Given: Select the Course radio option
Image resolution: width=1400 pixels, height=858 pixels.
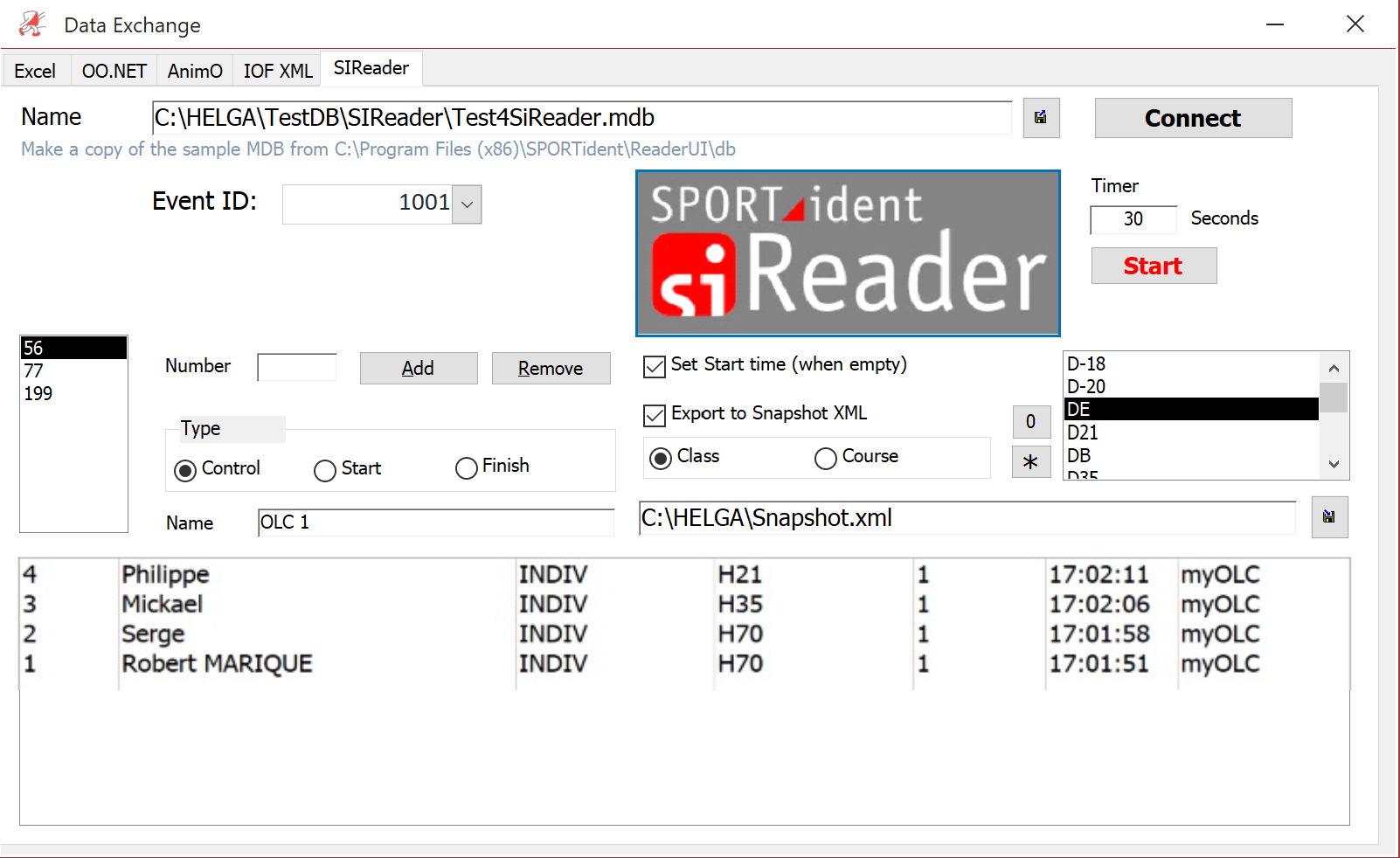Looking at the screenshot, I should pos(826,458).
